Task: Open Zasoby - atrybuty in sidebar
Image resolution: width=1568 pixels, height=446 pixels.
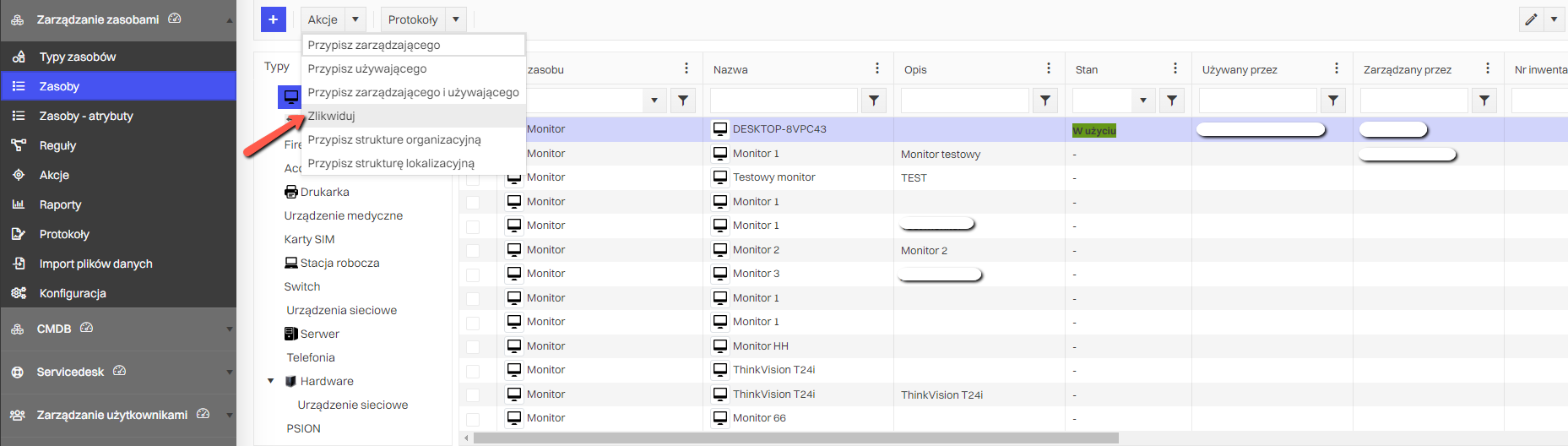Action: click(x=118, y=116)
